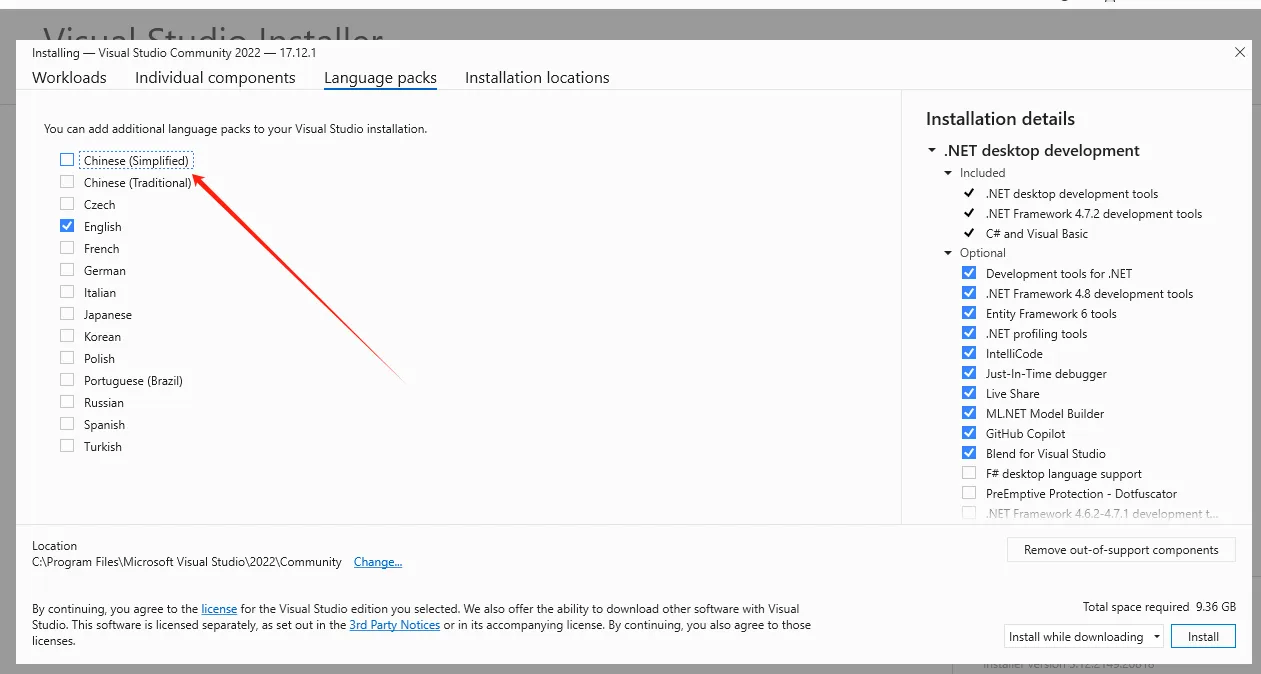The image size is (1261, 674).
Task: Tick the German language pack
Action: point(67,270)
